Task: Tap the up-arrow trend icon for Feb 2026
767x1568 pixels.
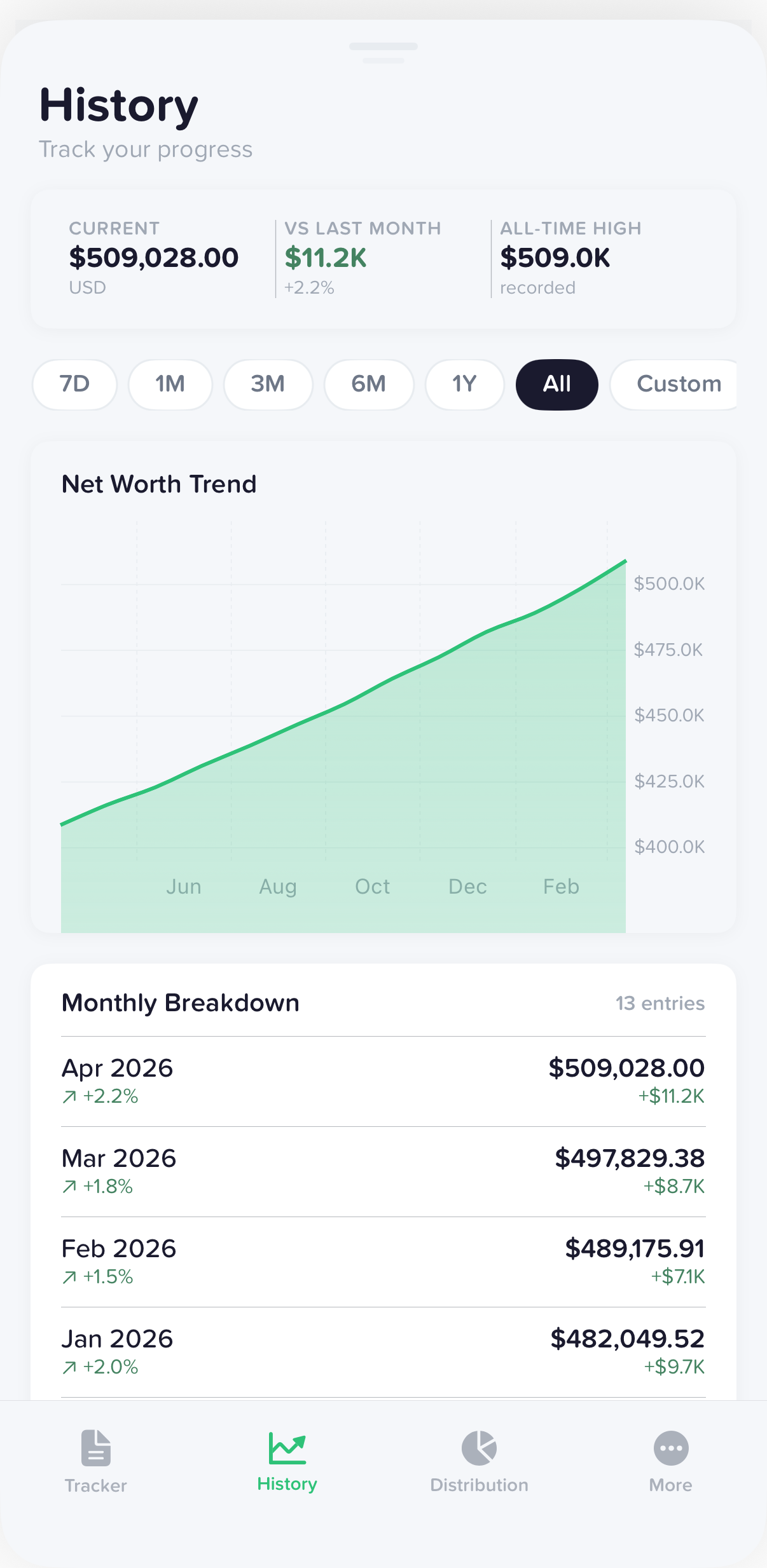Action: point(69,1277)
